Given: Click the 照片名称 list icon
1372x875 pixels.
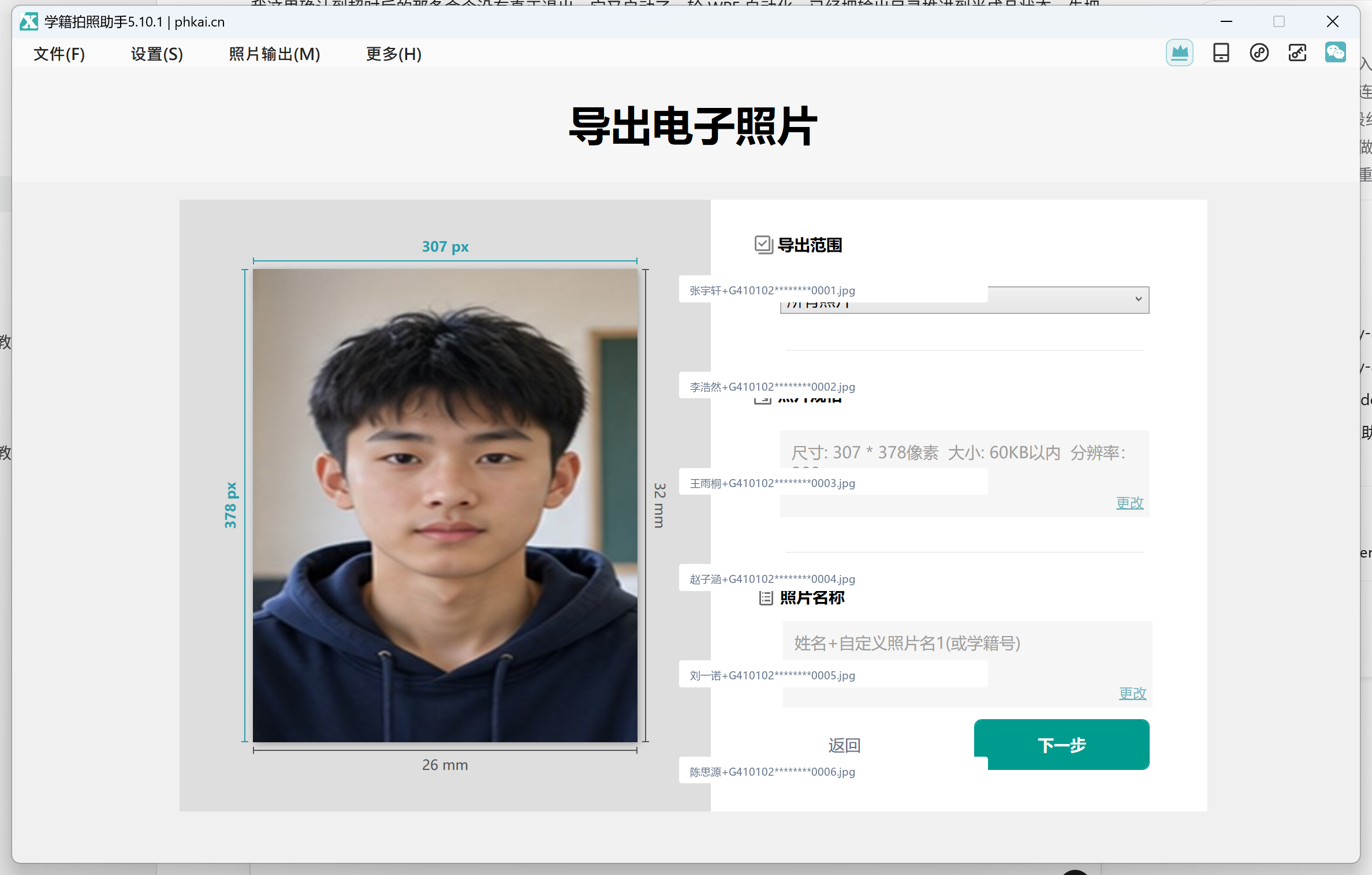Looking at the screenshot, I should (x=766, y=598).
